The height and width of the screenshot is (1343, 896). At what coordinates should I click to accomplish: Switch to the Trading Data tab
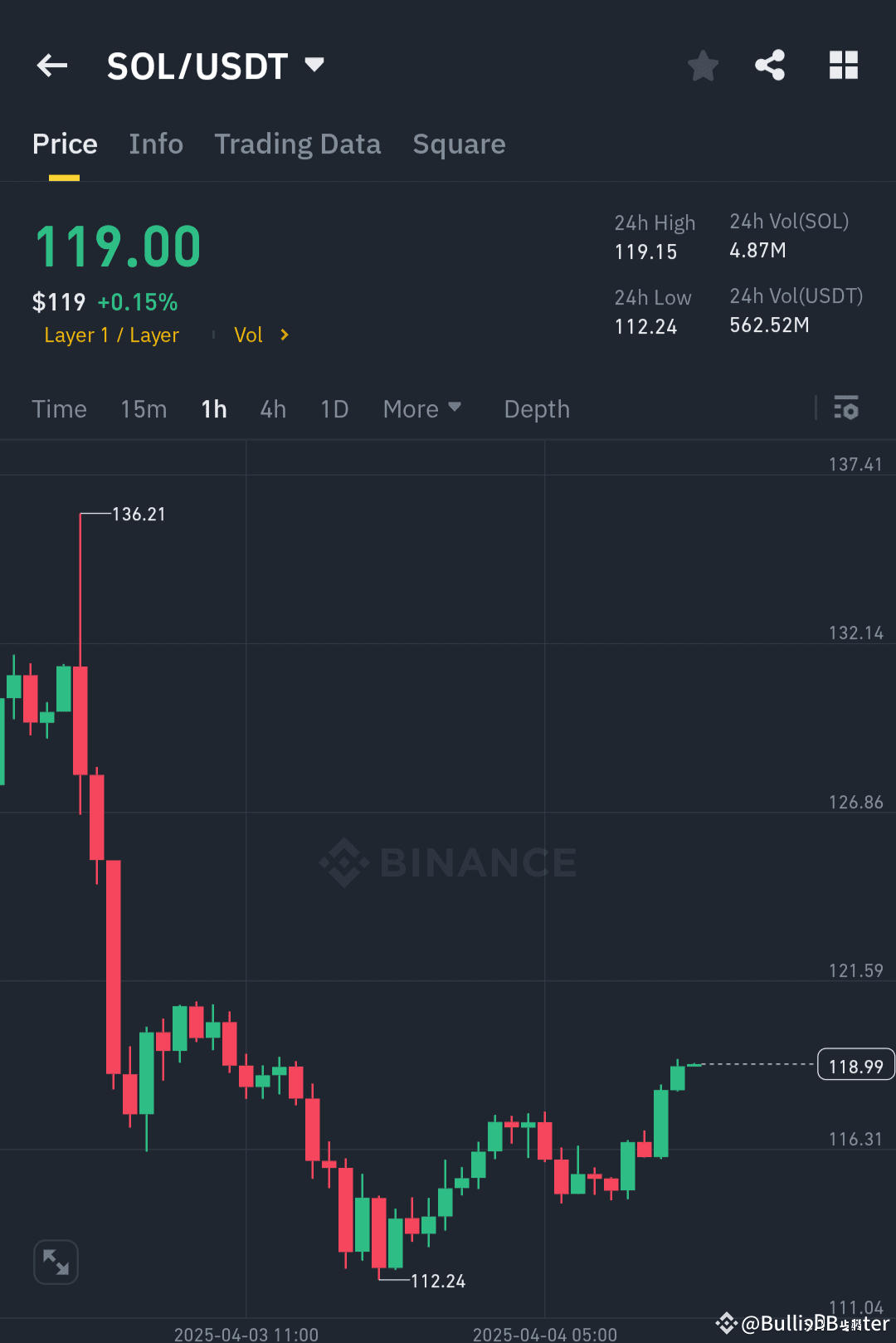tap(298, 144)
